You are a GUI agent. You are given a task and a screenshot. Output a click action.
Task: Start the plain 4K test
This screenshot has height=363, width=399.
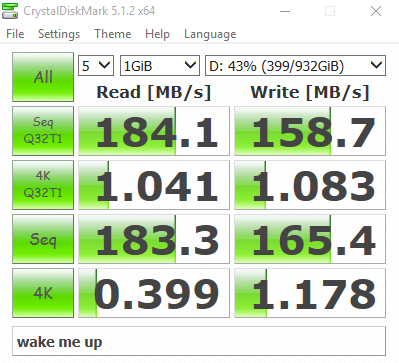point(43,293)
